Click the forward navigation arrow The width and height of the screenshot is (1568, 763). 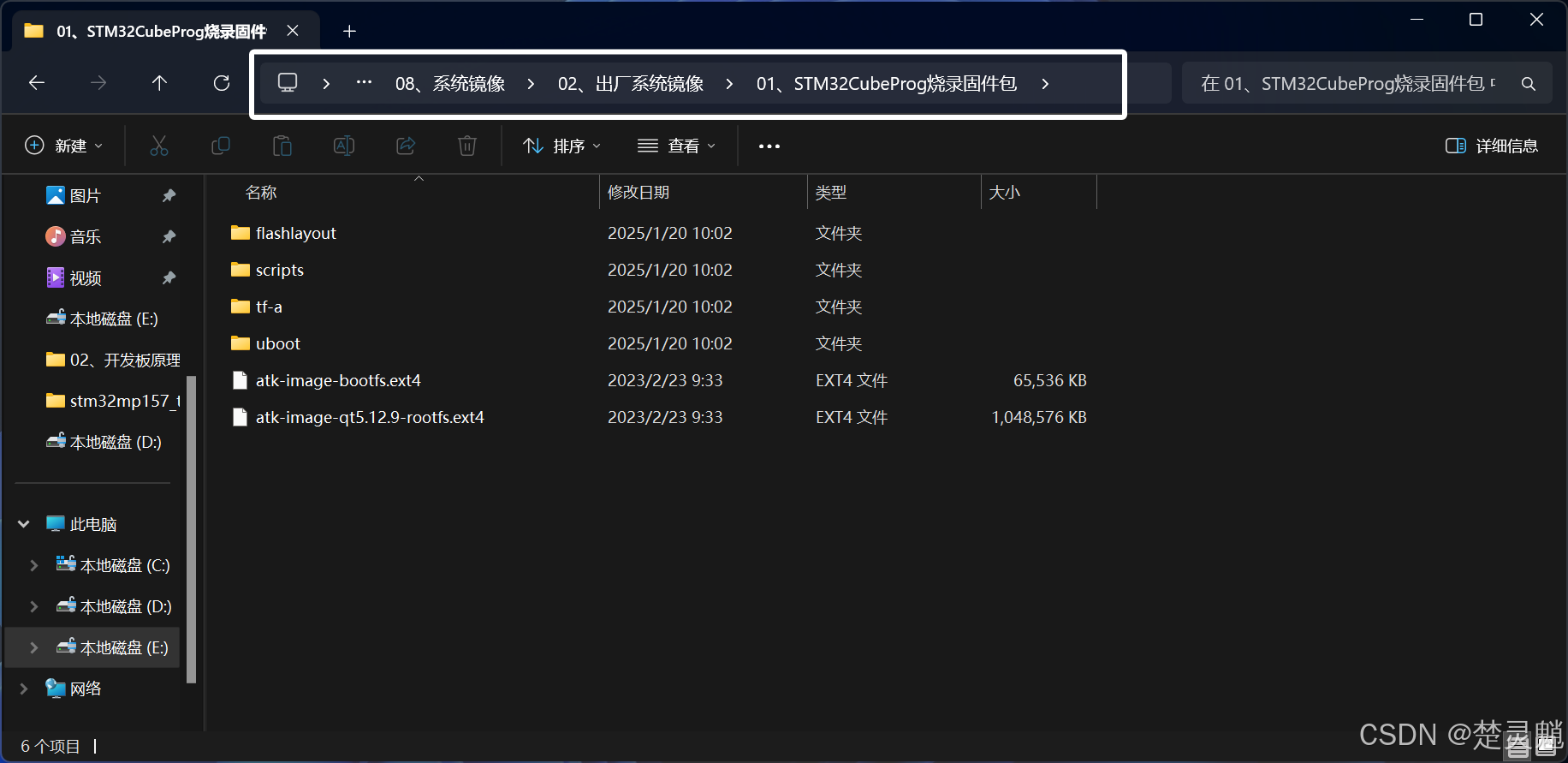pos(98,83)
